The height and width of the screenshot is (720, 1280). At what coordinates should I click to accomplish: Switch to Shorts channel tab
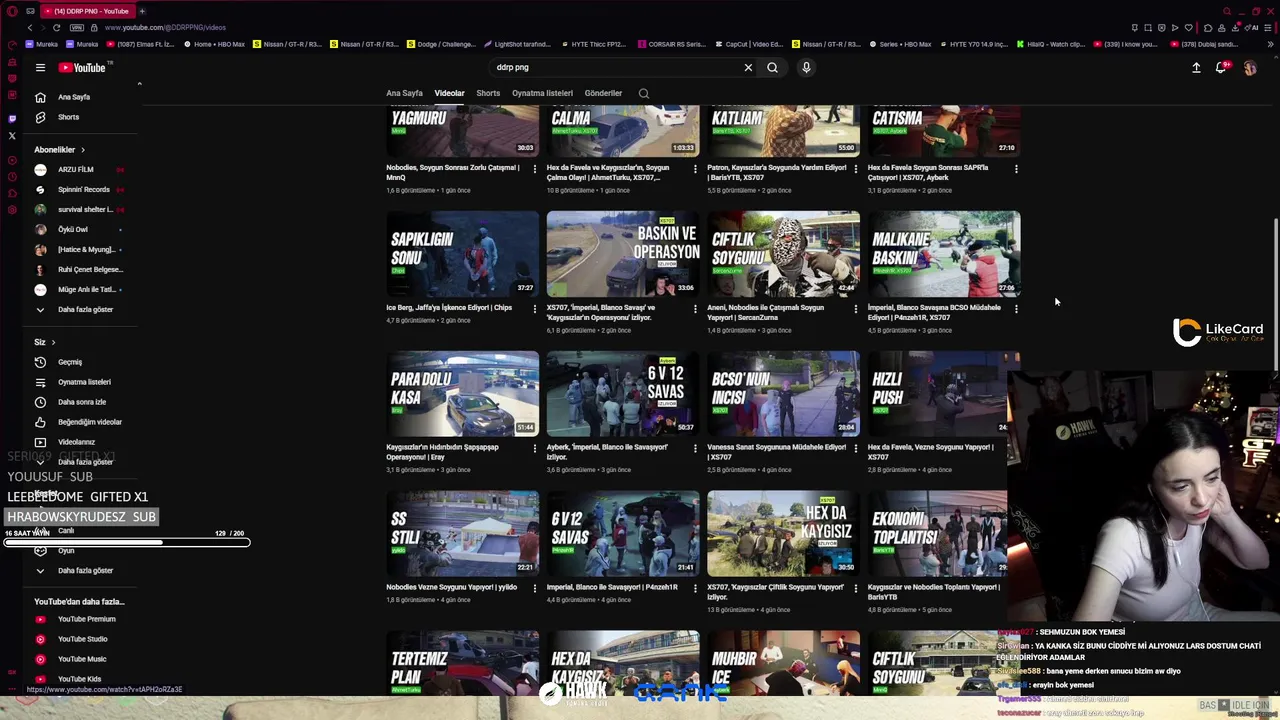[488, 93]
